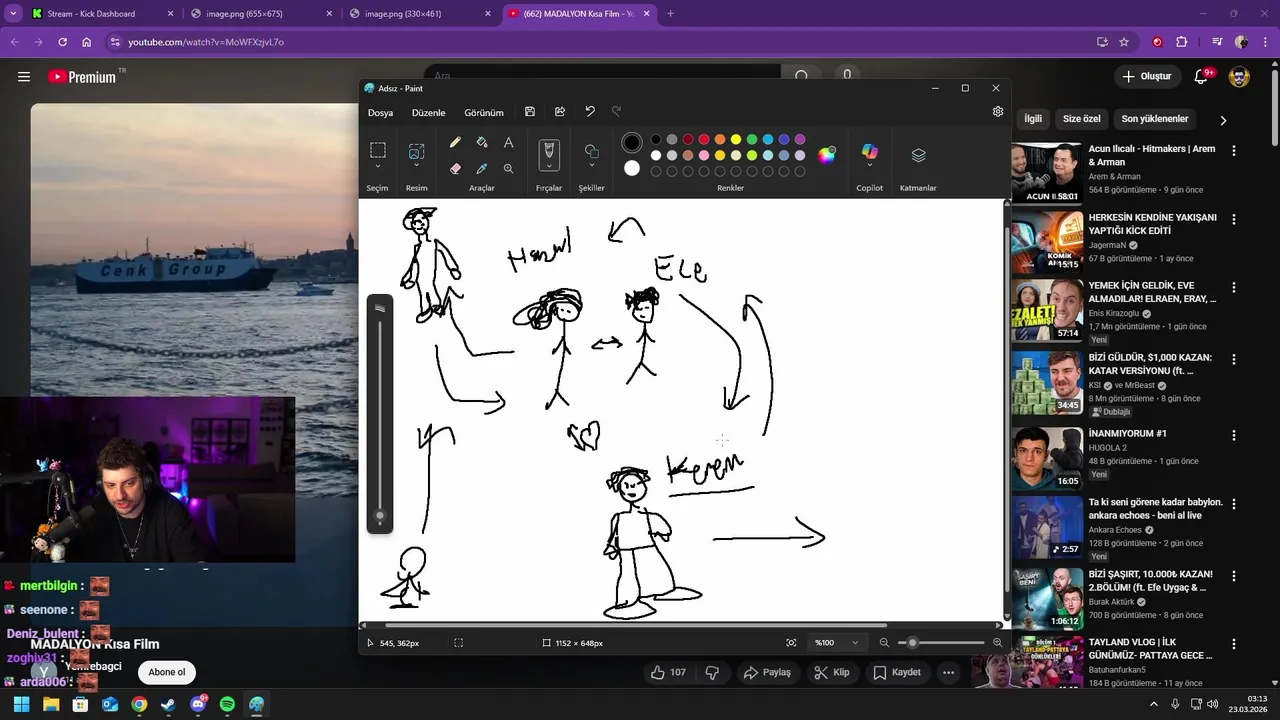Screen dimensions: 1280x720
Task: Open the YouTube hamburger menu
Action: [x=24, y=76]
